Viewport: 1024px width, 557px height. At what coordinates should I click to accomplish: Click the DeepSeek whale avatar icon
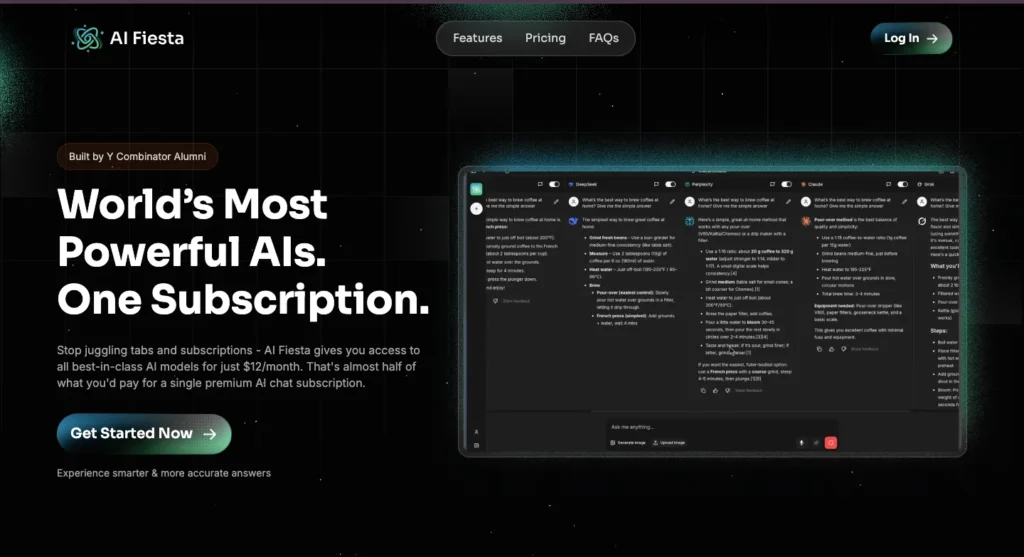pos(573,221)
